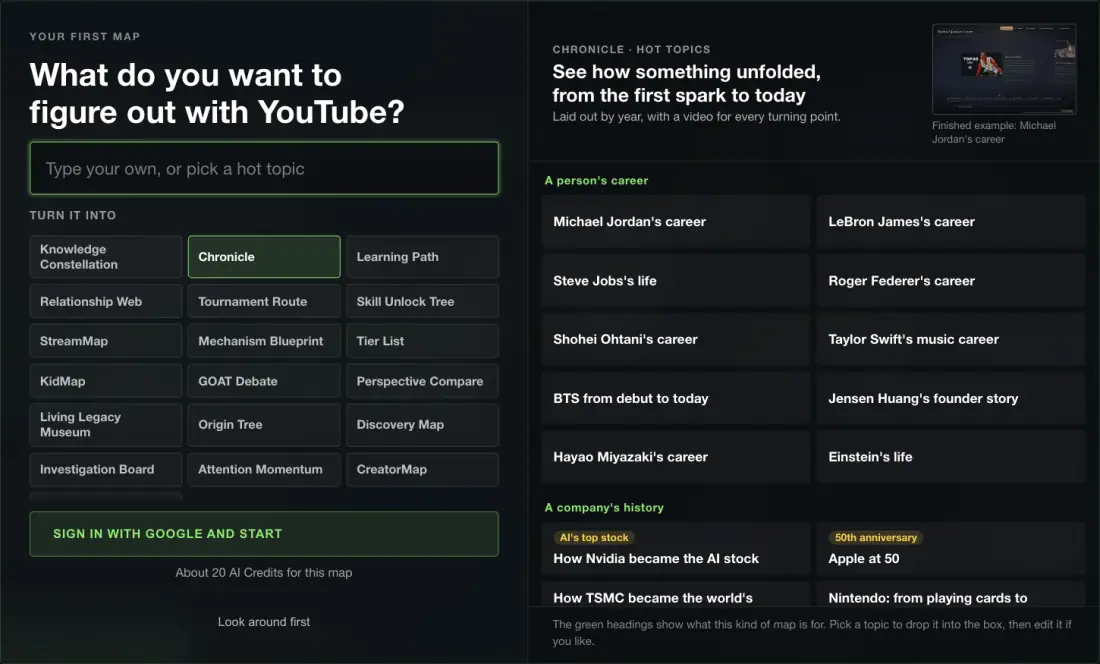Pick the Learning Path map type
The image size is (1100, 664).
pyautogui.click(x=422, y=257)
